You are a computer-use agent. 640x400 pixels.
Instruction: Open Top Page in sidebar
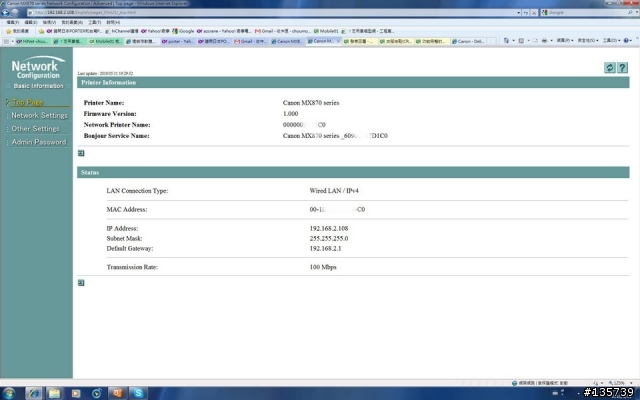tap(27, 102)
